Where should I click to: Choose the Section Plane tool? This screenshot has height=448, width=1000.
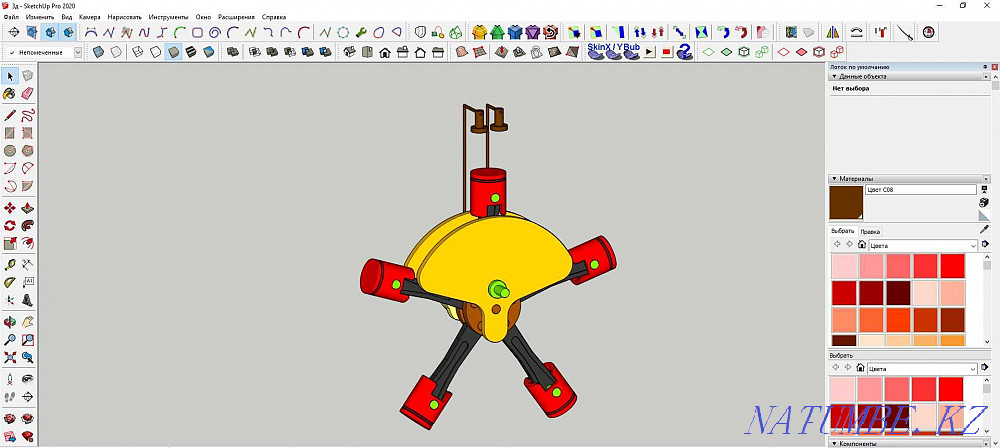pos(27,396)
